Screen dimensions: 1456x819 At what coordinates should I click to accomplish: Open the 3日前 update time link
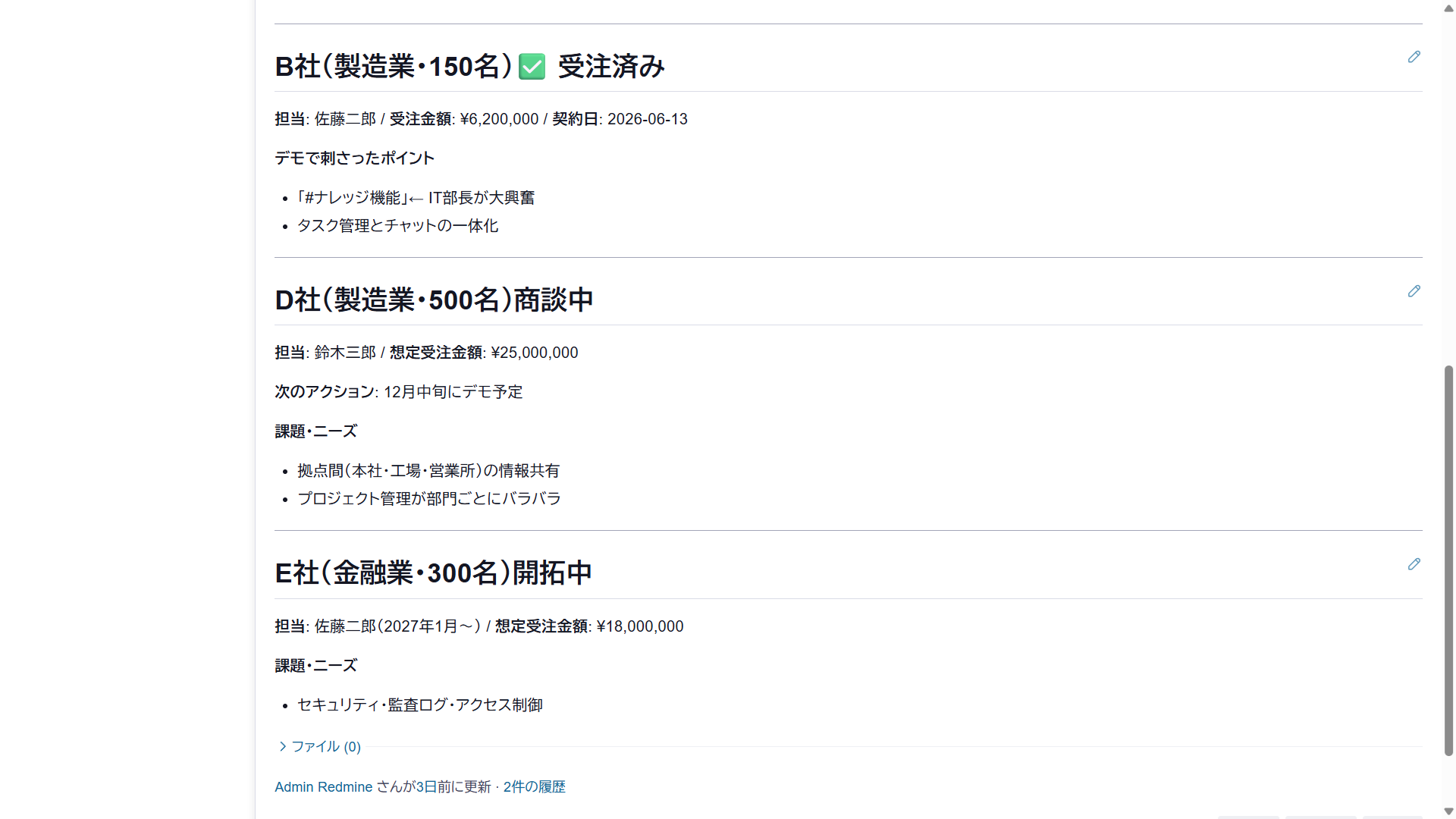[426, 787]
